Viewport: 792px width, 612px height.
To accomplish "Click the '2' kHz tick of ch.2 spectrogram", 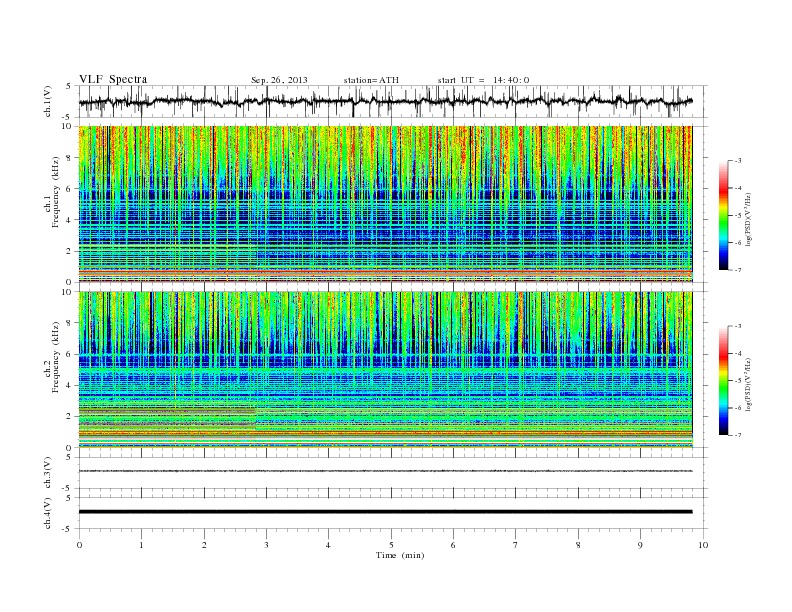I will coord(69,417).
